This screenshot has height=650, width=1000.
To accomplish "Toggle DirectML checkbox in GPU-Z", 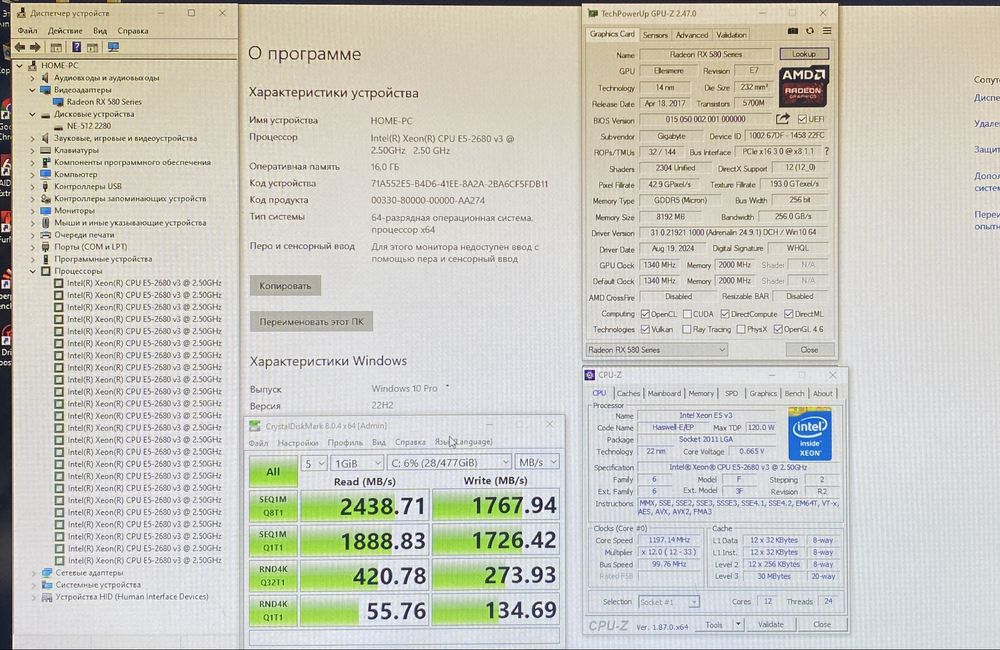I will pyautogui.click(x=789, y=314).
